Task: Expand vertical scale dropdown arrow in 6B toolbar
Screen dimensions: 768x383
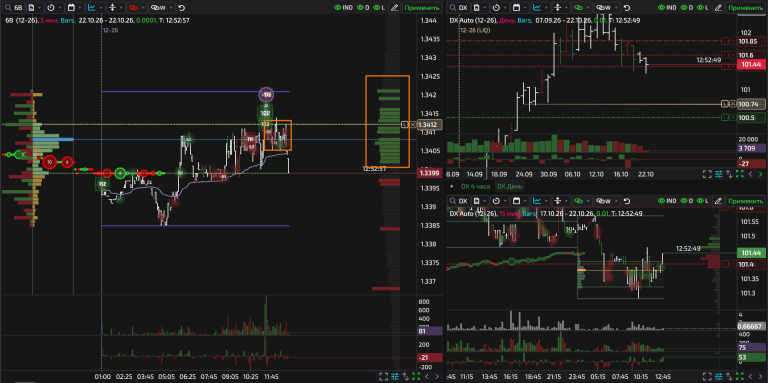Action: point(121,8)
